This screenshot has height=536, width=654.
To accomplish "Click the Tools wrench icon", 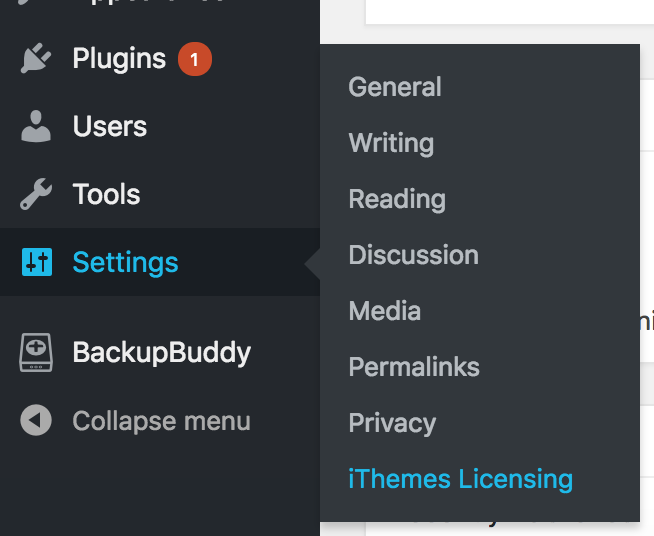I will pyautogui.click(x=36, y=194).
